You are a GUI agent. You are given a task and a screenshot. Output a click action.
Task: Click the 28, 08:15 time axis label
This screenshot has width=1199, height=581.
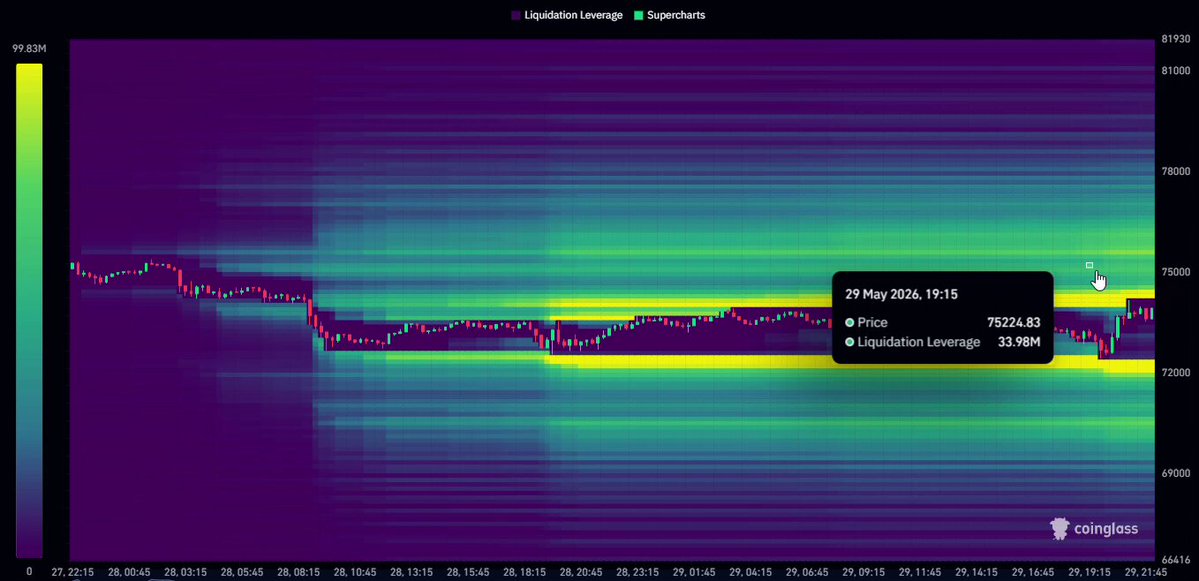299,572
